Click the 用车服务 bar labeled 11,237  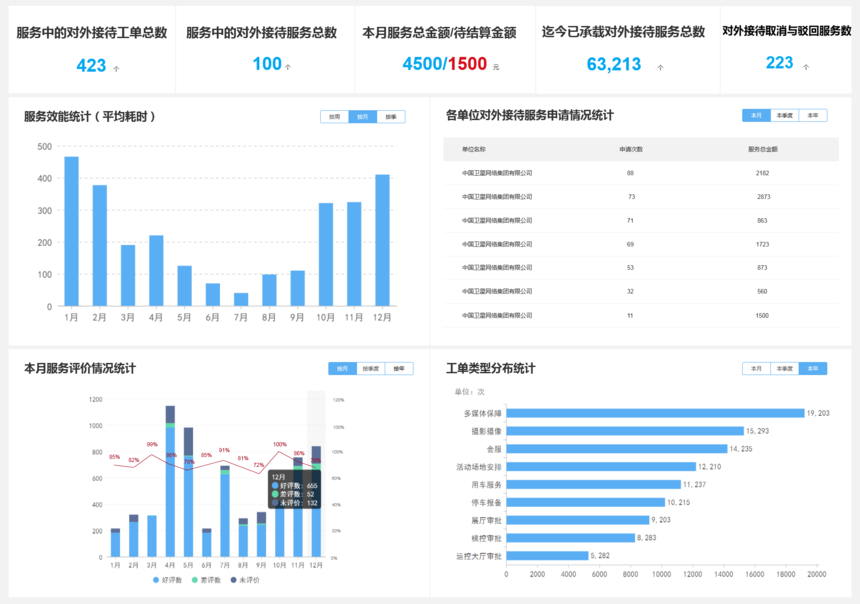[593, 484]
